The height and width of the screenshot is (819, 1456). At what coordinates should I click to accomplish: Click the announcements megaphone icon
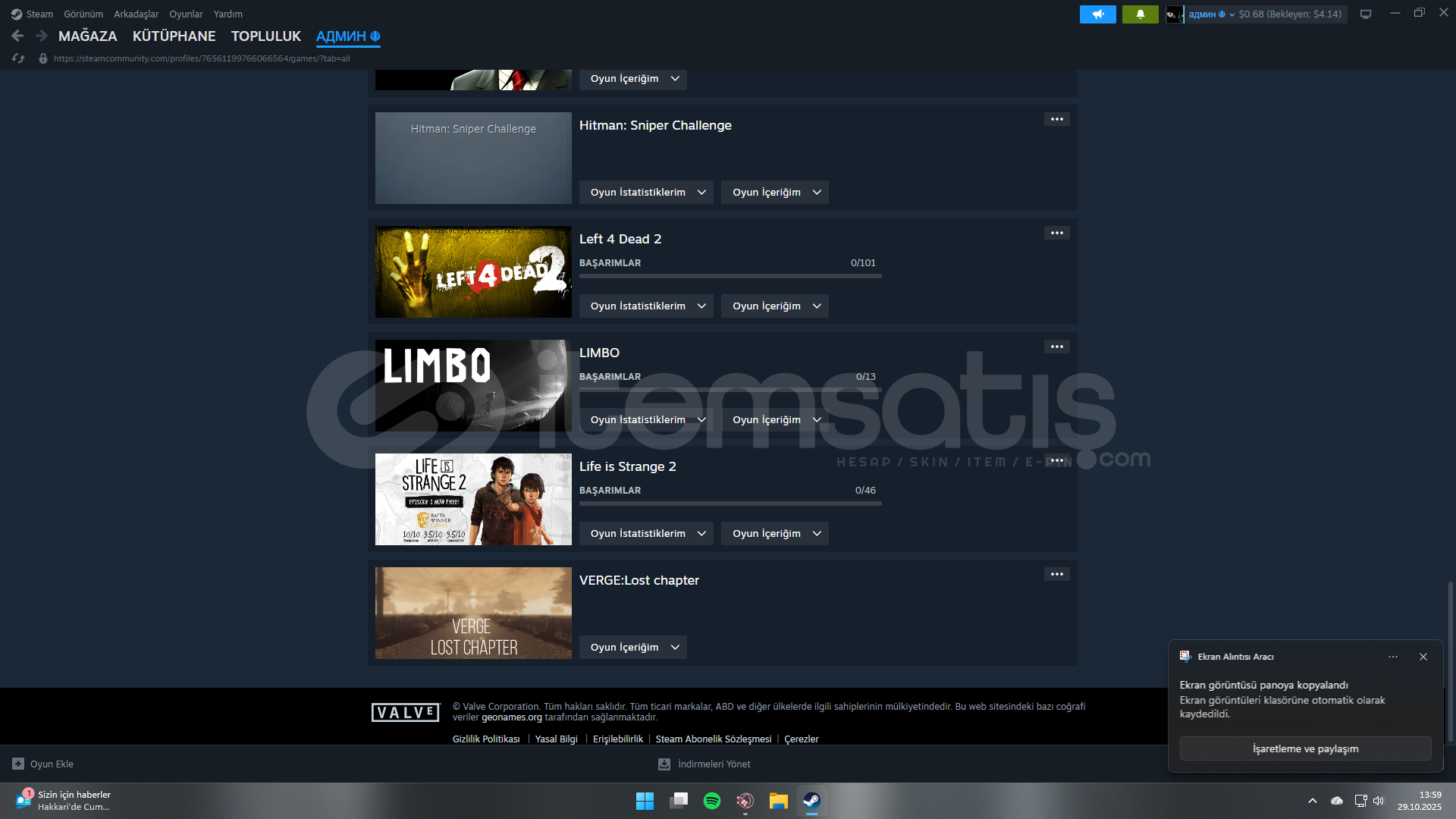pos(1097,14)
